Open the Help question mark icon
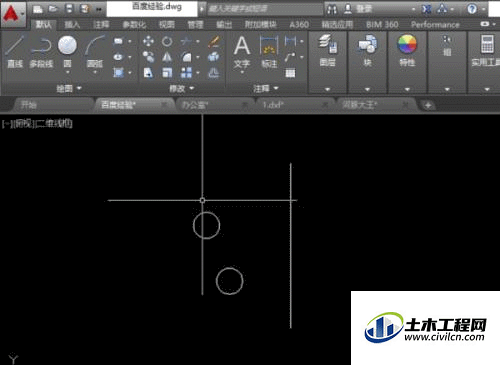The image size is (500, 365). pyautogui.click(x=472, y=9)
